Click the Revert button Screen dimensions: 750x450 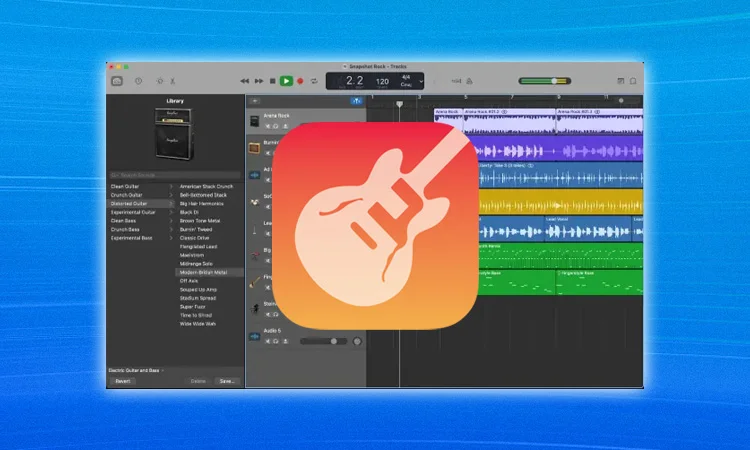(123, 381)
